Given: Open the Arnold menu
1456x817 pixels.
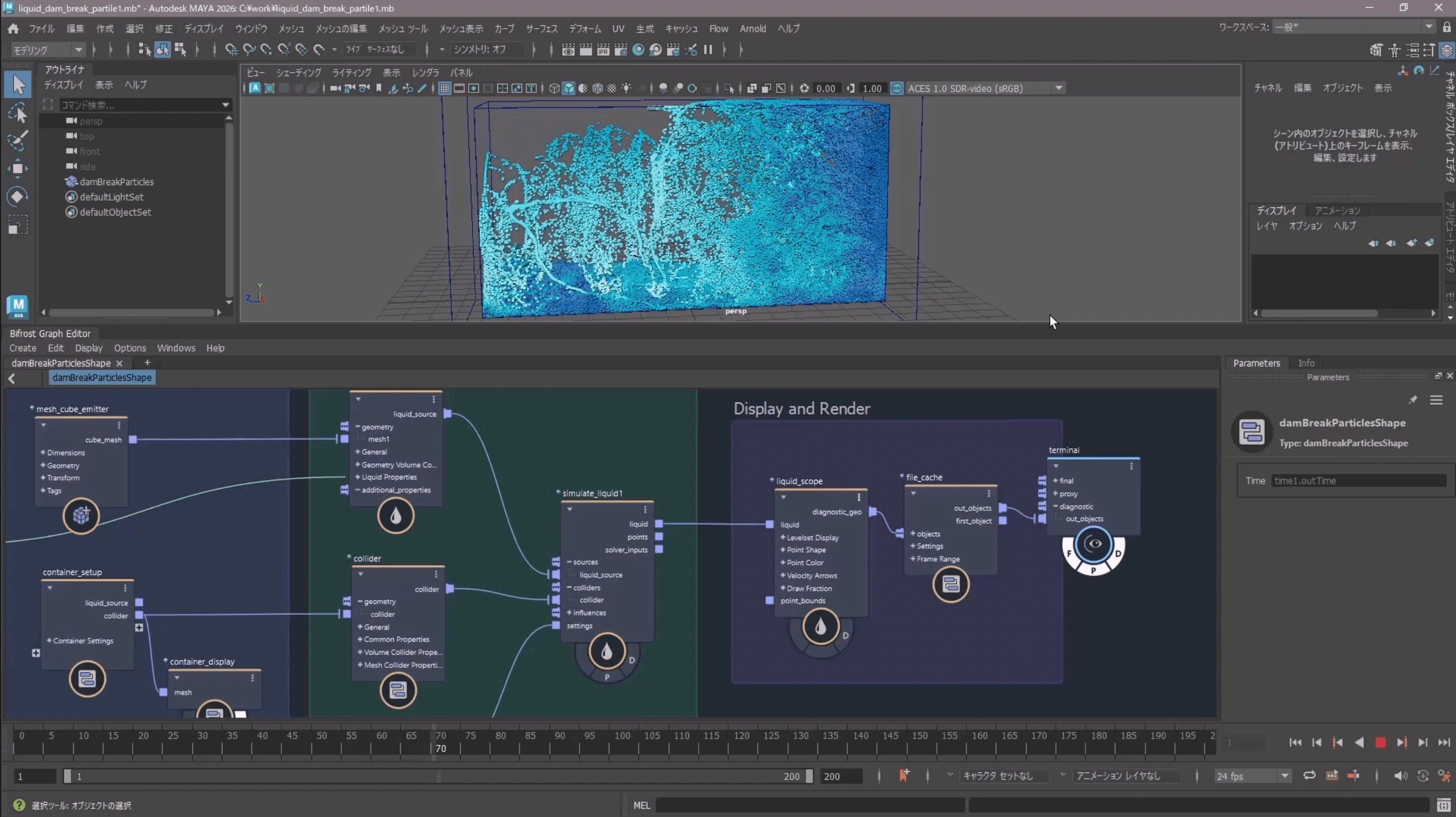Looking at the screenshot, I should (753, 28).
